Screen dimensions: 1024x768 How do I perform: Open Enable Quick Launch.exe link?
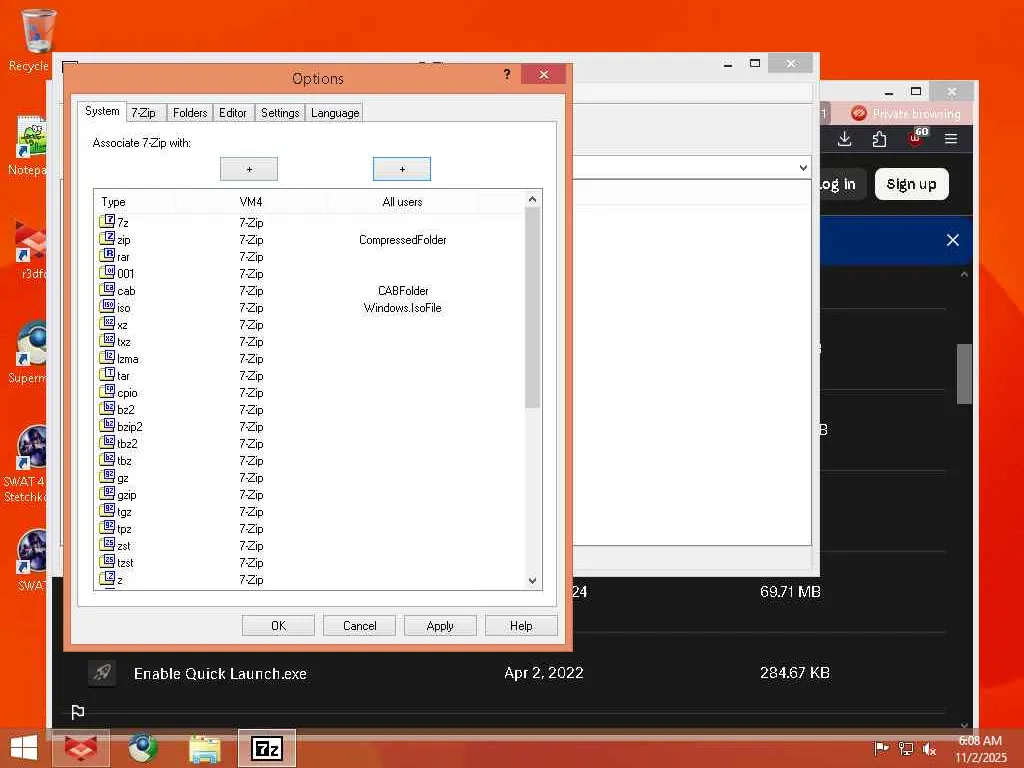(220, 673)
